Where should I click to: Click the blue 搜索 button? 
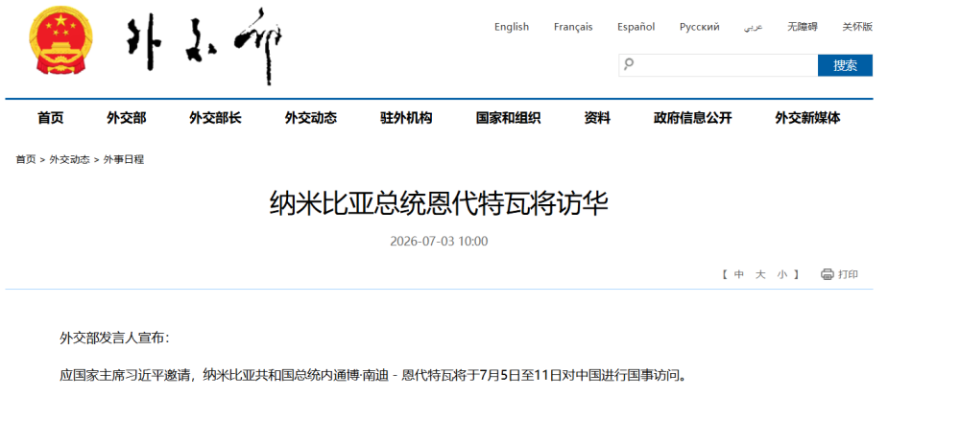[x=845, y=65]
